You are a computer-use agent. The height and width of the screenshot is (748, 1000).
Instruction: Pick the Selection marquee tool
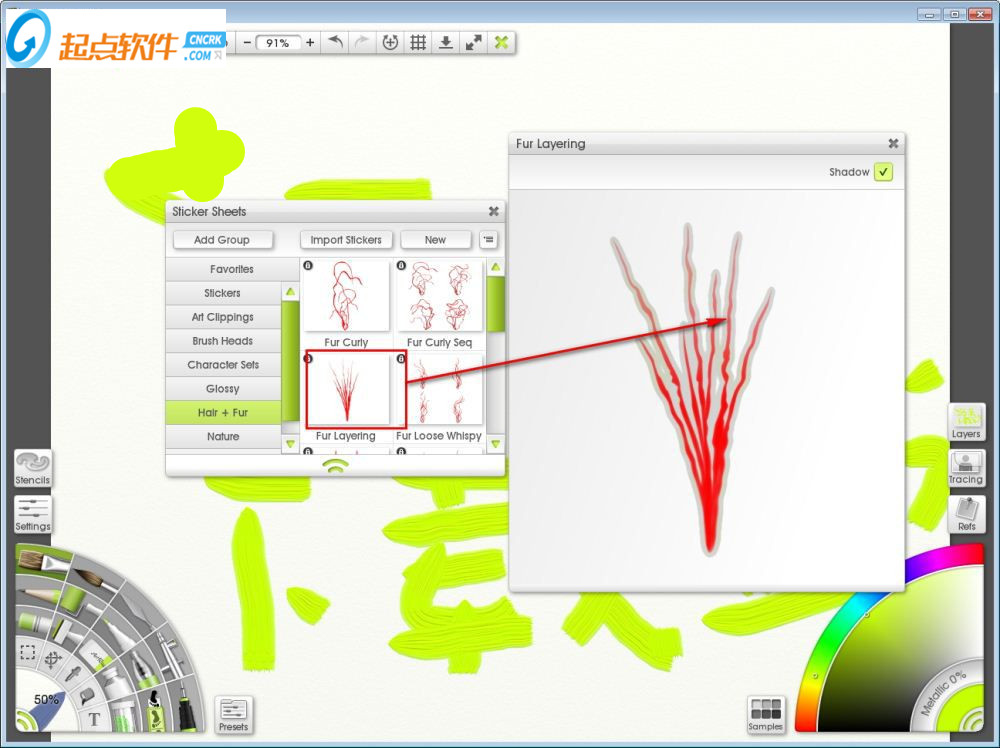tap(28, 653)
